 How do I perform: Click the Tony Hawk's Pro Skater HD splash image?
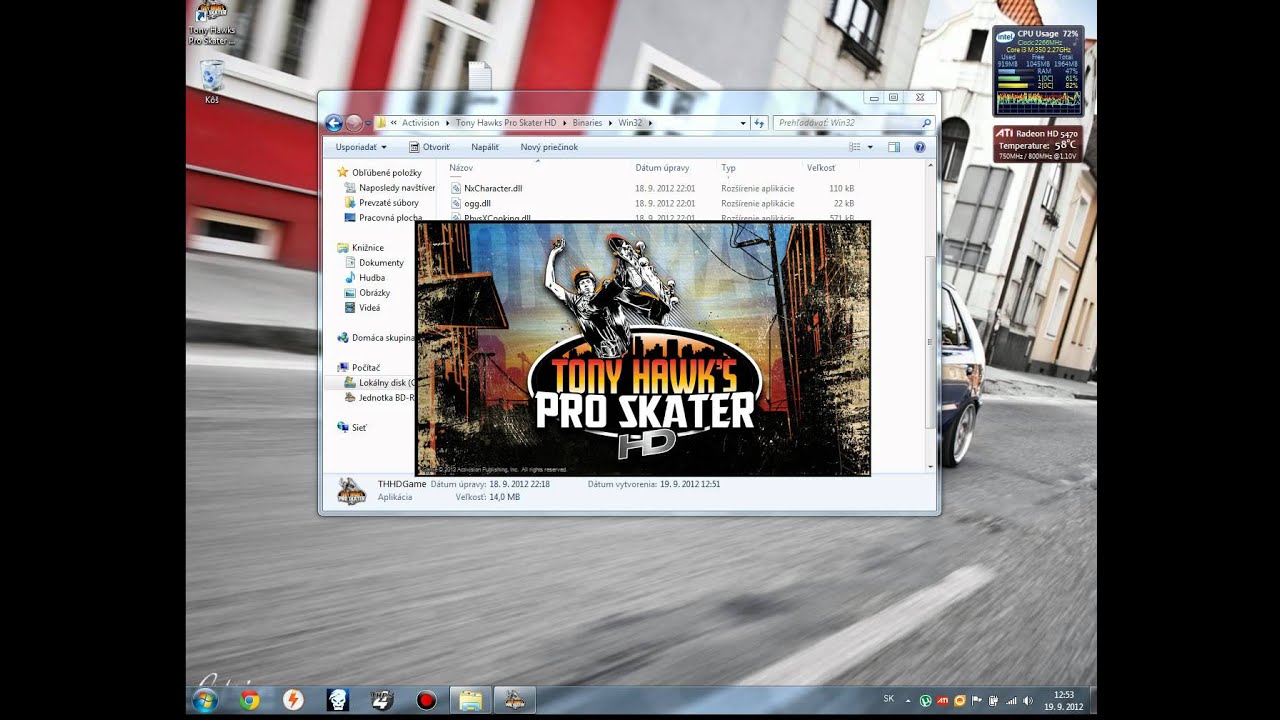[643, 348]
